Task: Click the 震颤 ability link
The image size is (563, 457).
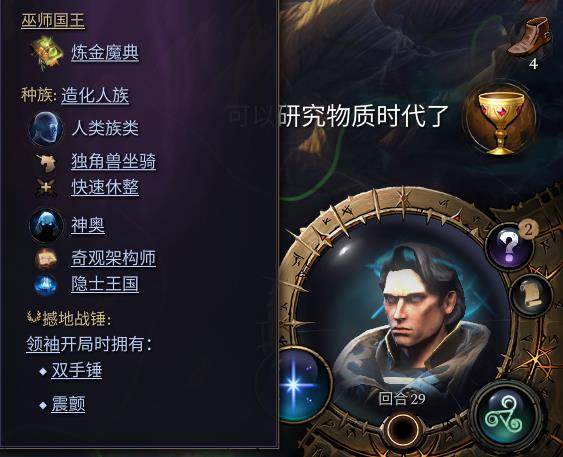Action: pyautogui.click(x=68, y=404)
